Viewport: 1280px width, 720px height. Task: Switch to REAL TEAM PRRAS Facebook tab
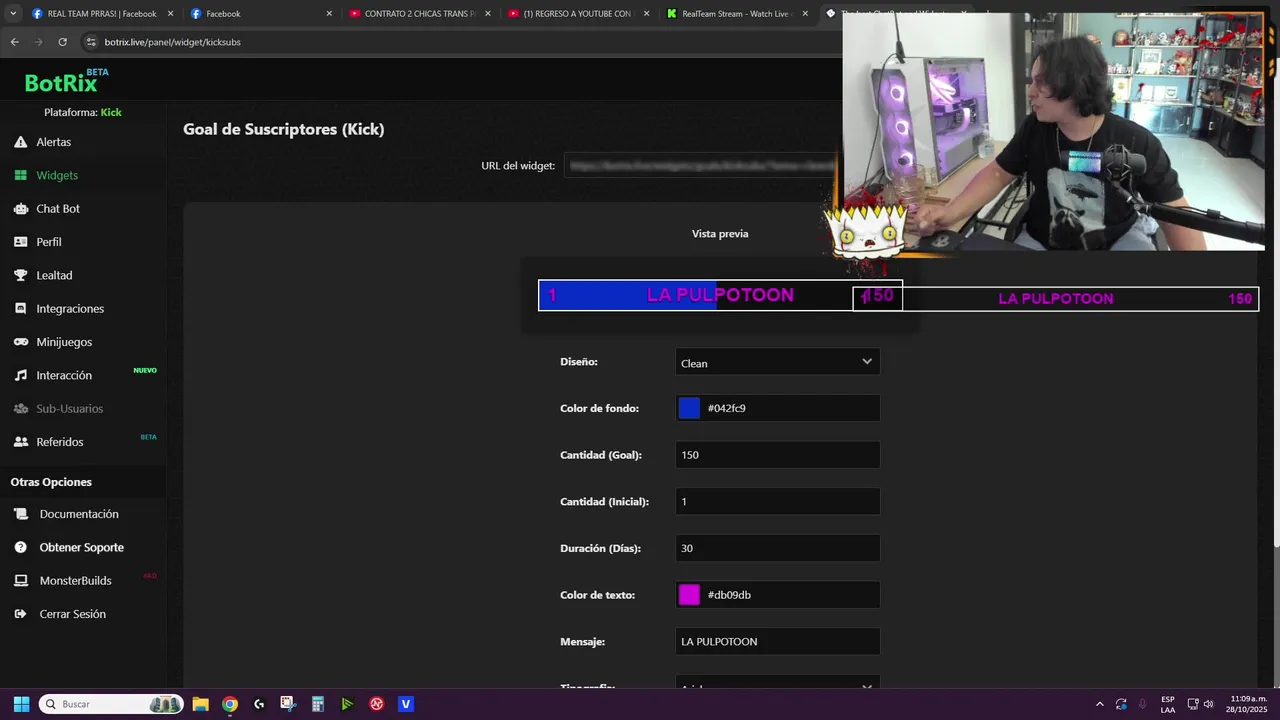click(x=101, y=14)
